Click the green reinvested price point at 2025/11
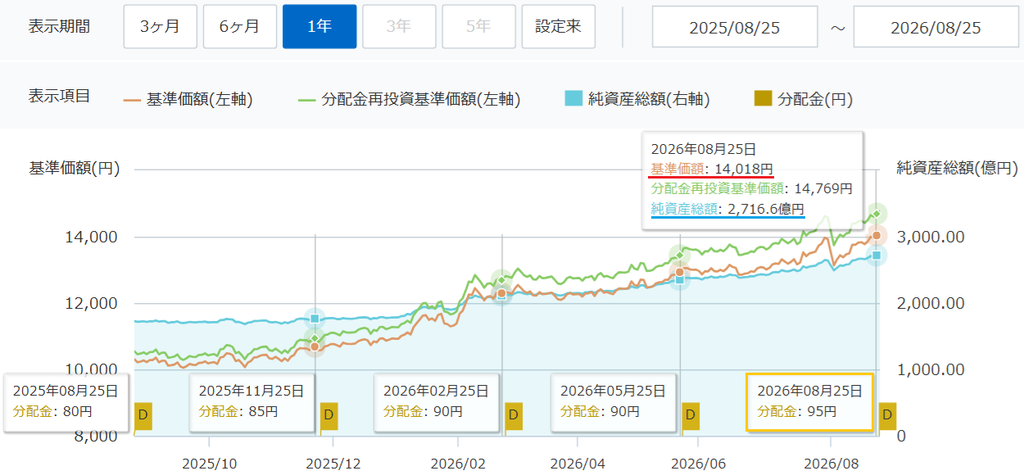 click(315, 338)
